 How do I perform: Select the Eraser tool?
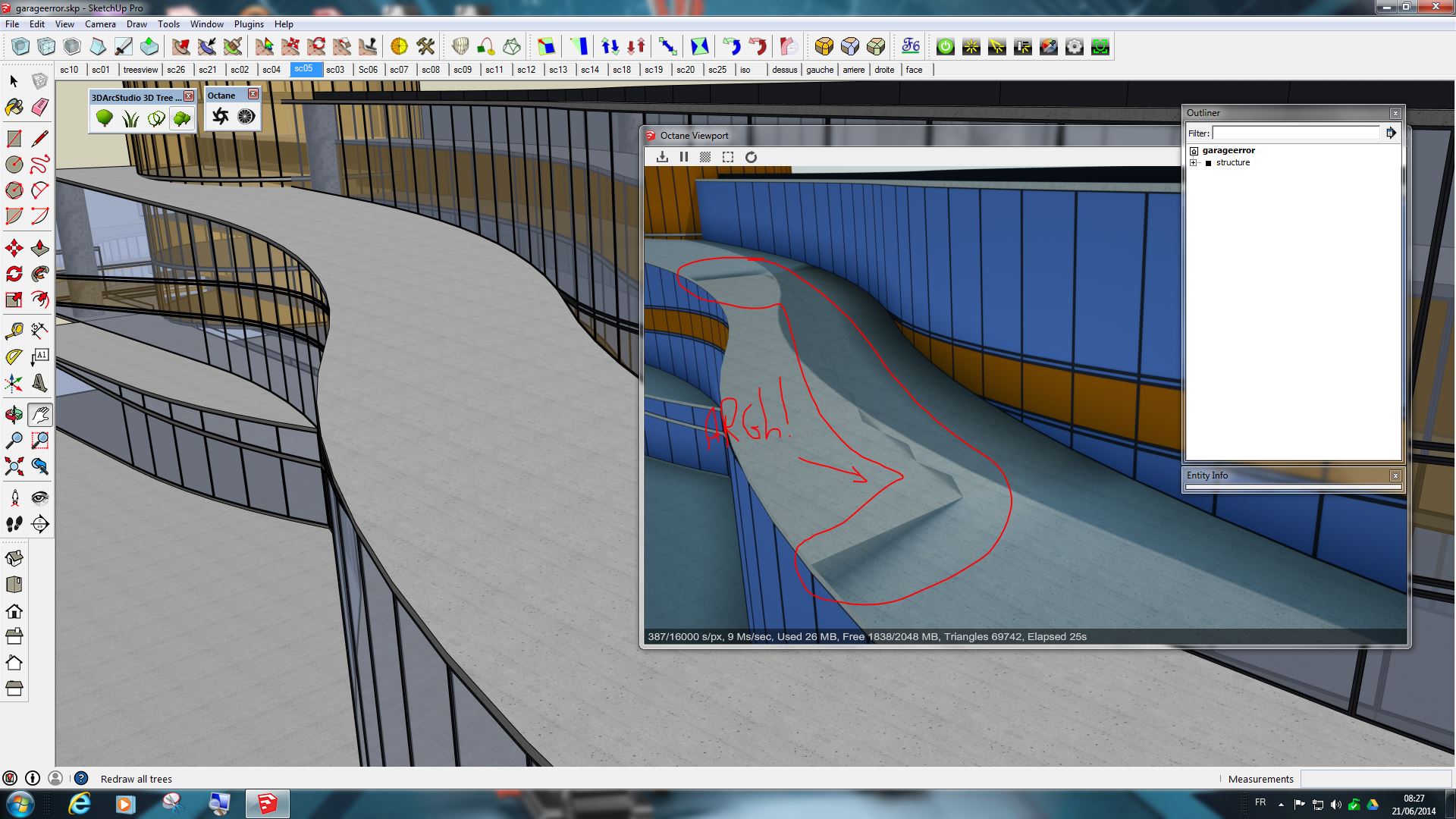40,107
